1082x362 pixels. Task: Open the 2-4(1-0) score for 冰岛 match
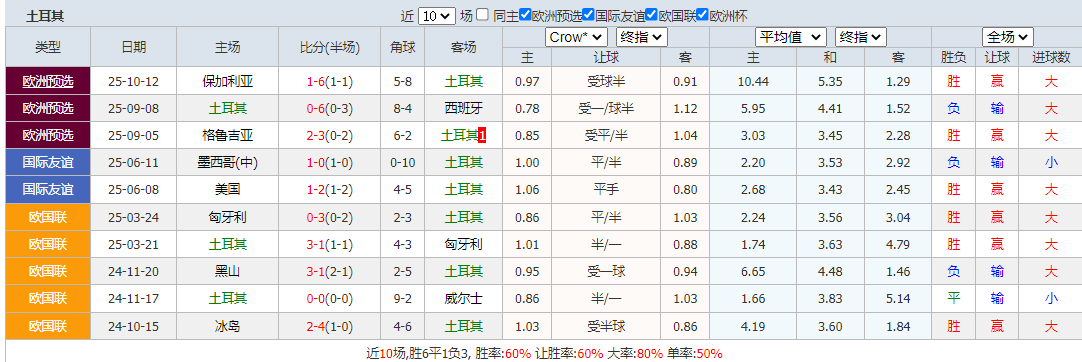(x=330, y=325)
